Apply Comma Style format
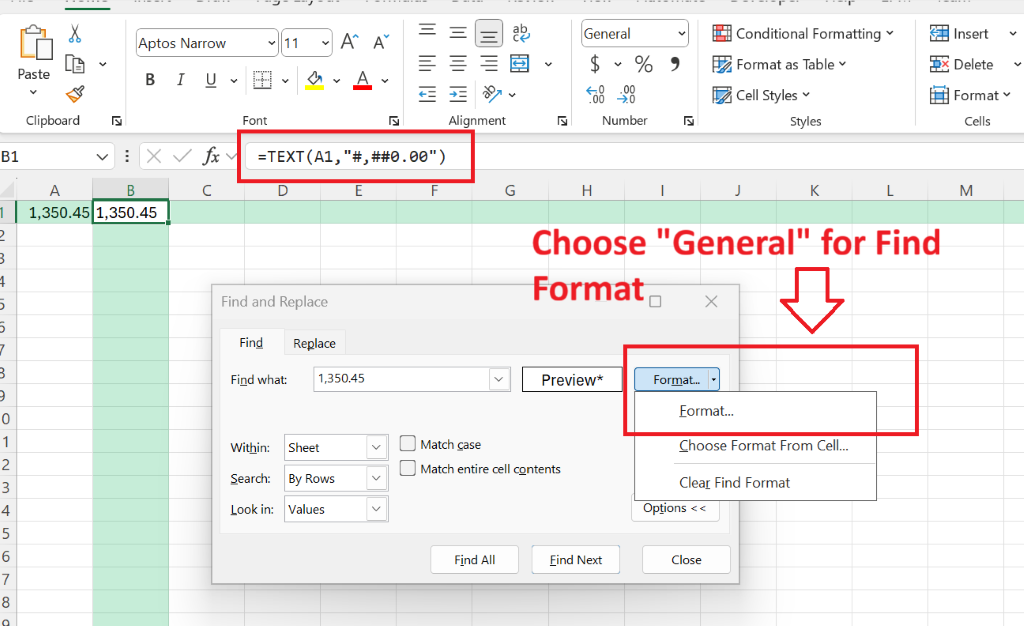 tap(675, 63)
